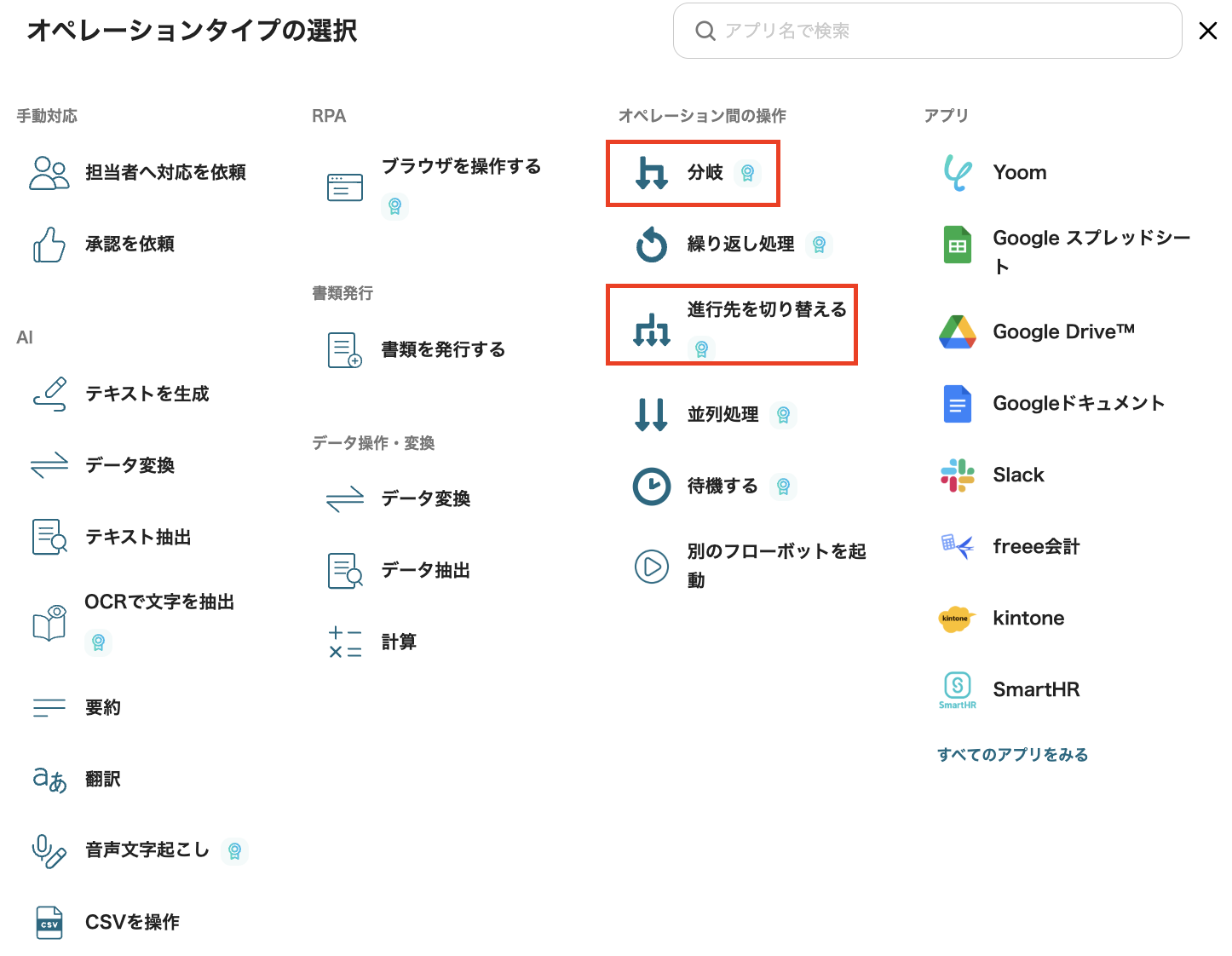Select the データ抽出 label
1232x956 pixels.
pyautogui.click(x=426, y=571)
